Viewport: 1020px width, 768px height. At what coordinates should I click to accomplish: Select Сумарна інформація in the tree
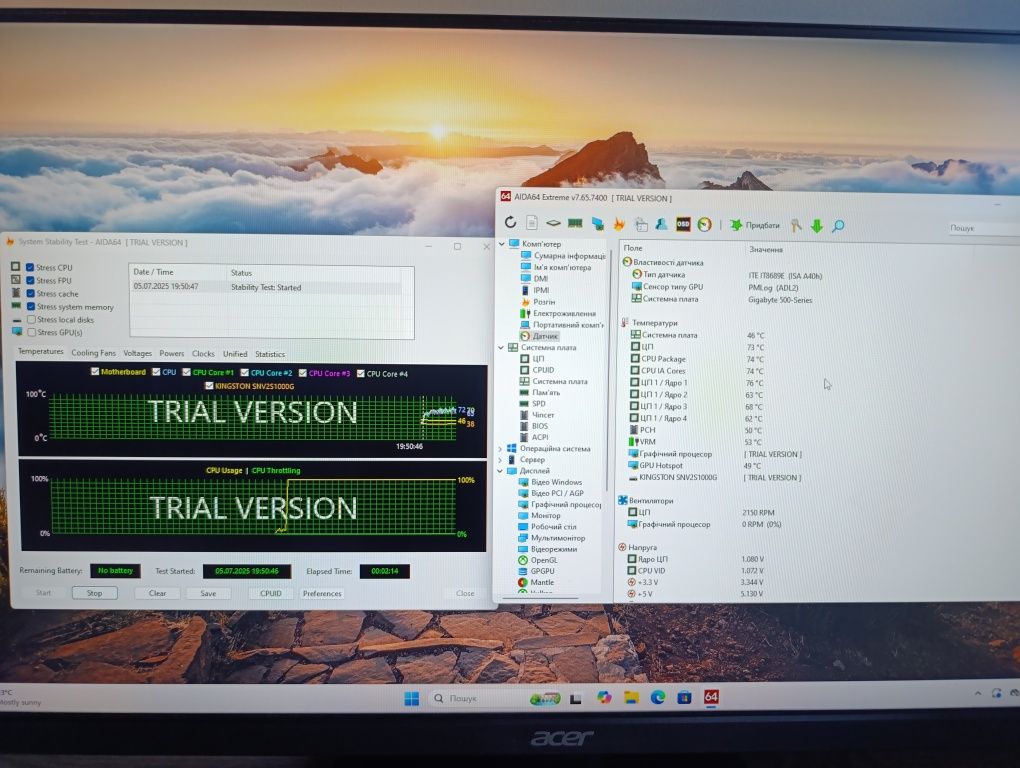(x=563, y=256)
